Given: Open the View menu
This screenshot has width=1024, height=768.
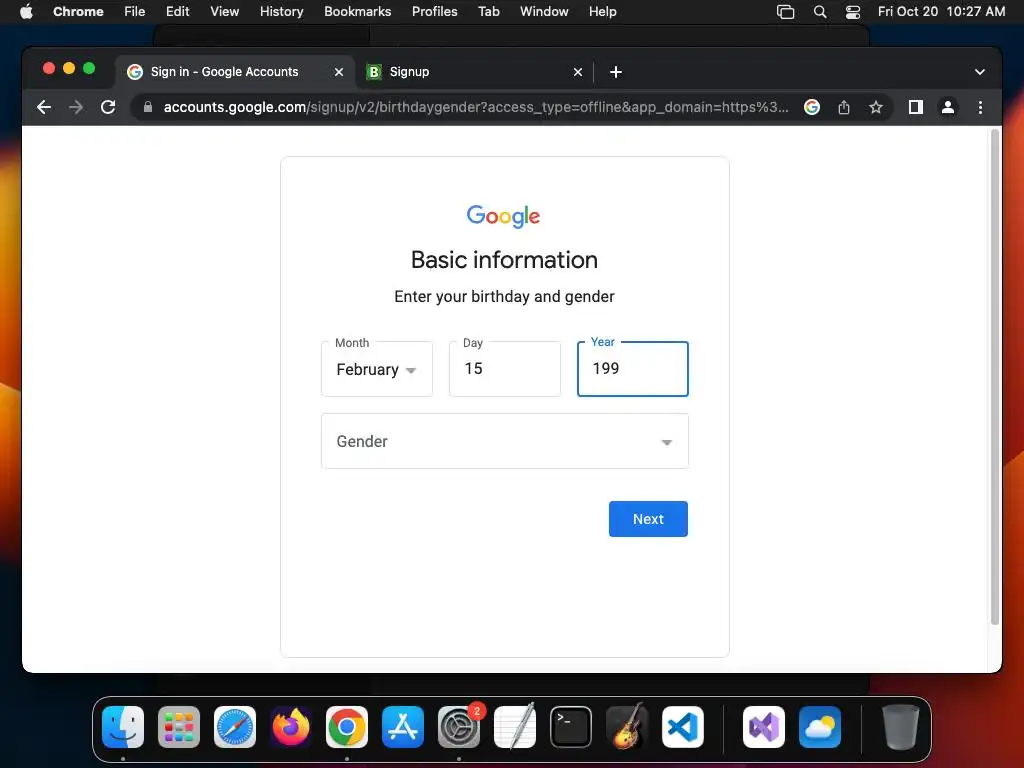Looking at the screenshot, I should coord(224,11).
